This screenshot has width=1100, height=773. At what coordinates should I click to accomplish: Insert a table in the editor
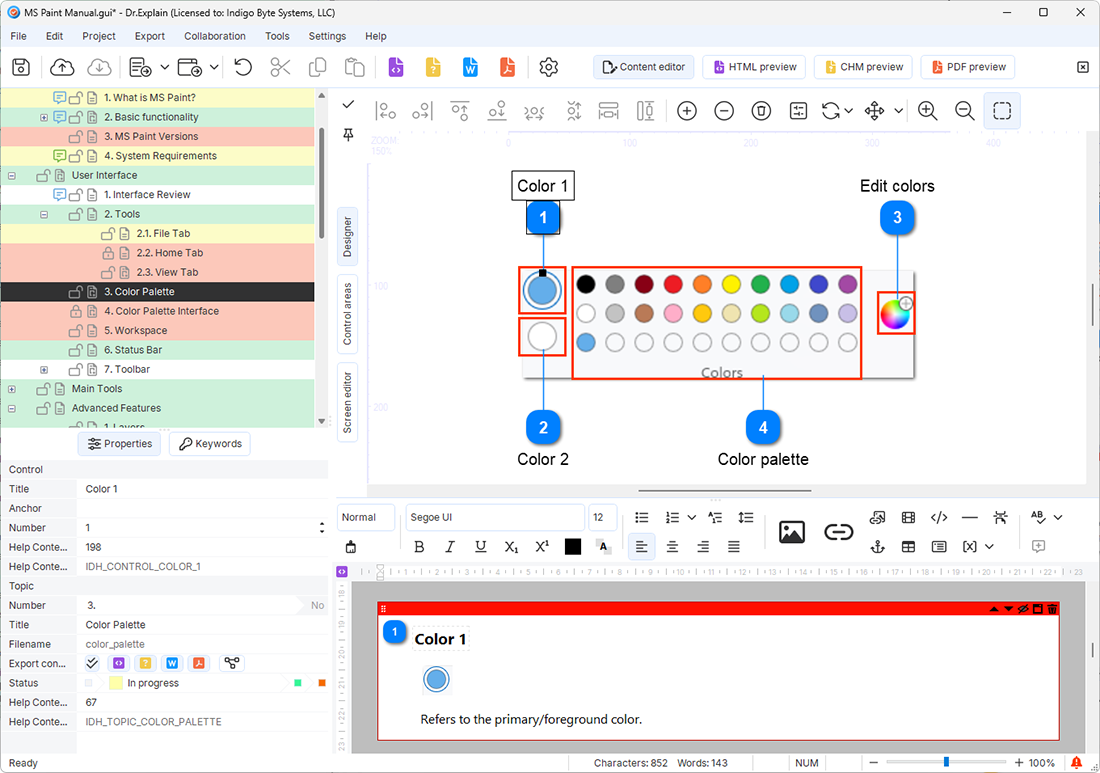pyautogui.click(x=908, y=546)
